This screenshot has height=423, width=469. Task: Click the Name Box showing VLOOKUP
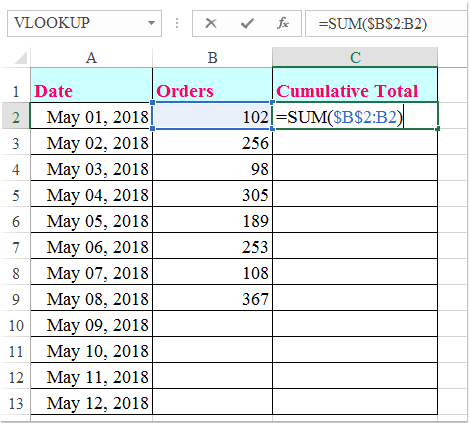pyautogui.click(x=84, y=23)
